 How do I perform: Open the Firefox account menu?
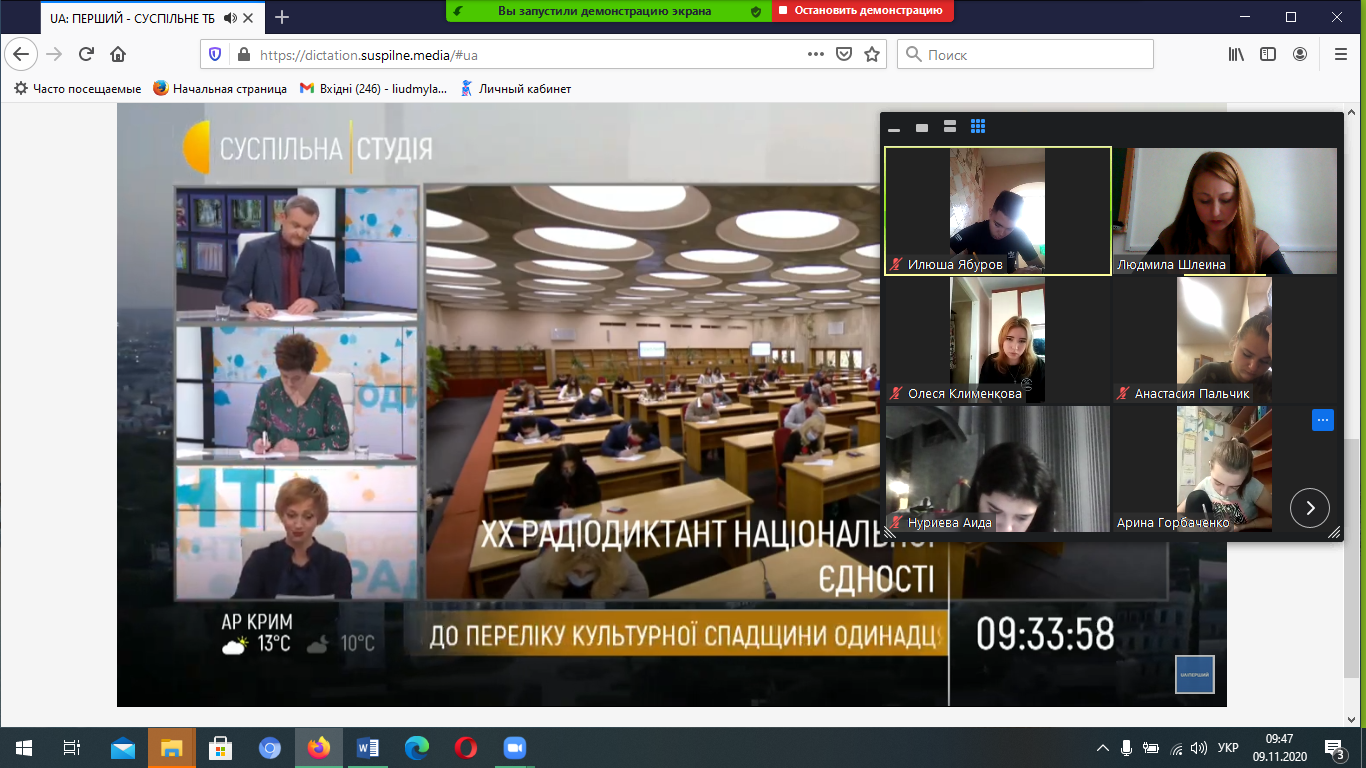click(1299, 54)
